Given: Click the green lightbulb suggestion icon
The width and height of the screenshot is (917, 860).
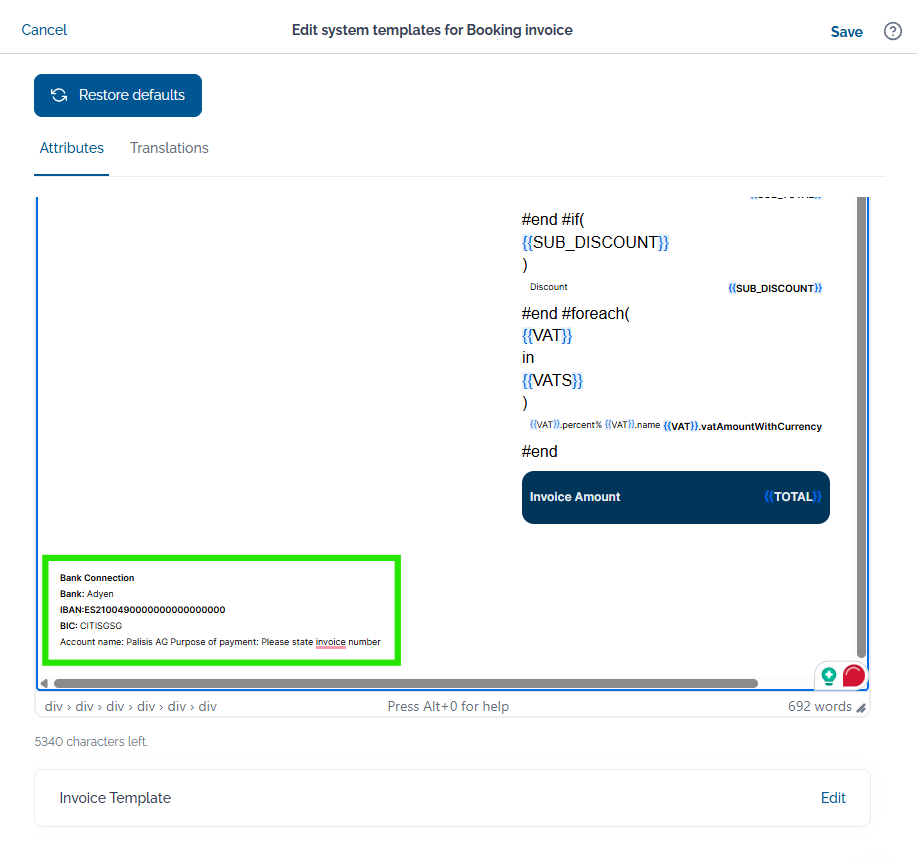Looking at the screenshot, I should 829,676.
